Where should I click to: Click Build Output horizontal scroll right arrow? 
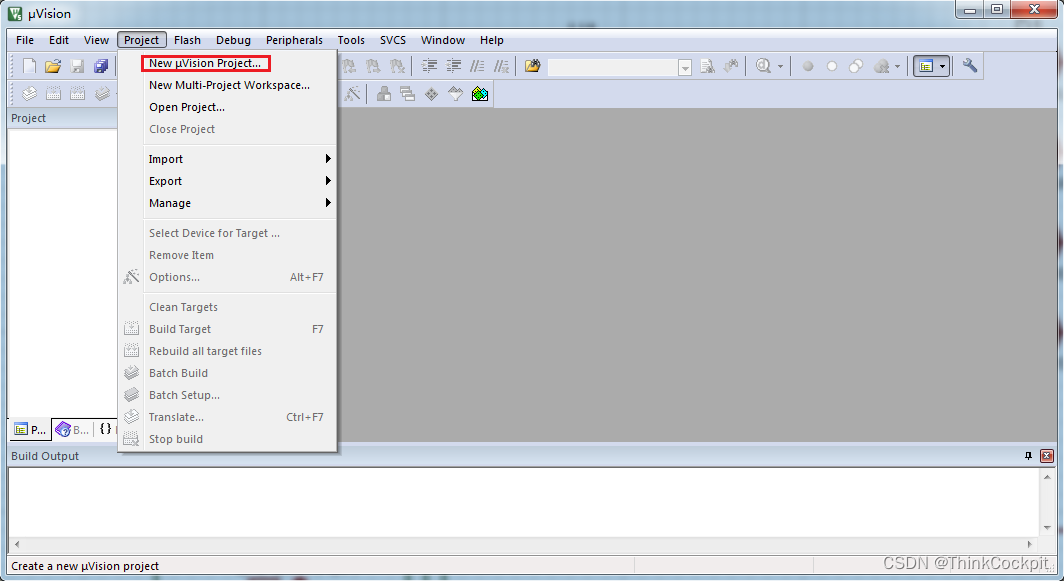[x=1030, y=544]
